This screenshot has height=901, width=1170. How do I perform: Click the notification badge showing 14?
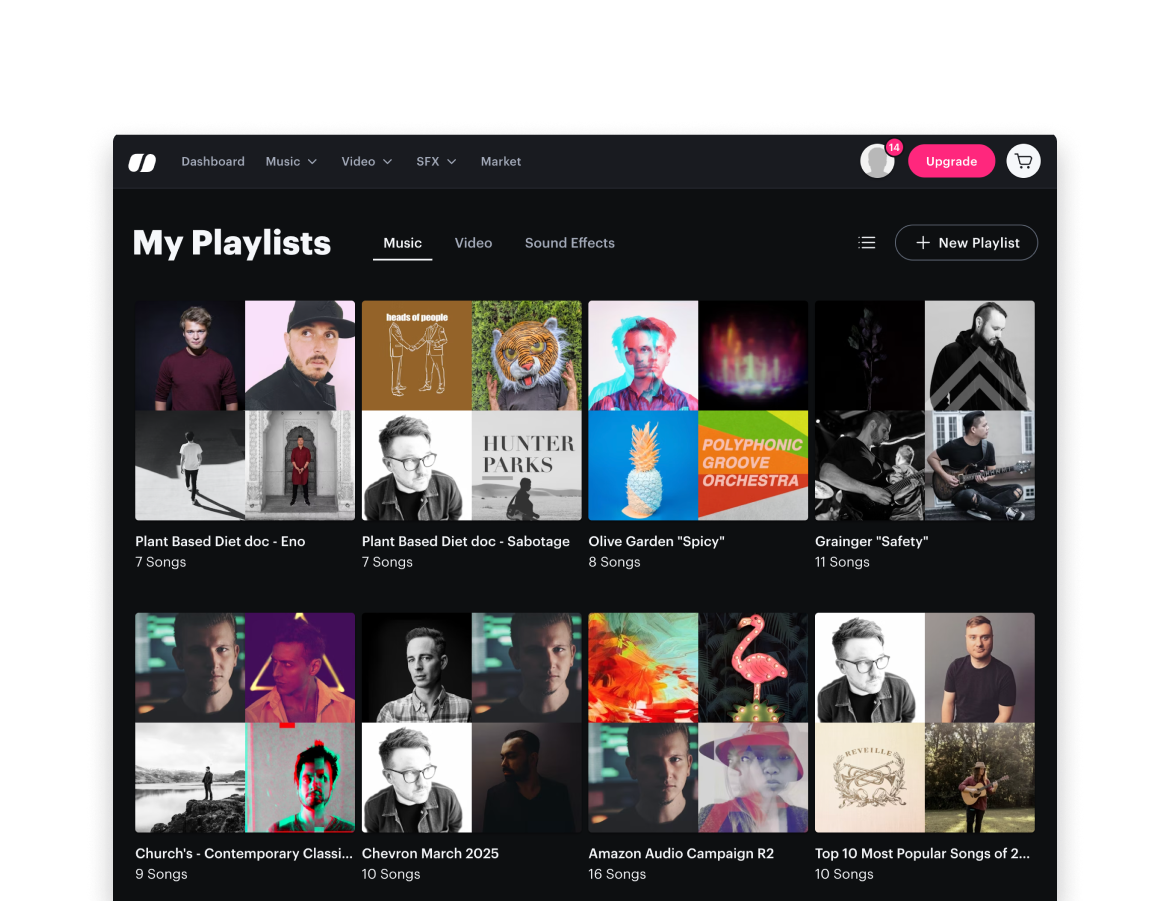click(x=894, y=147)
